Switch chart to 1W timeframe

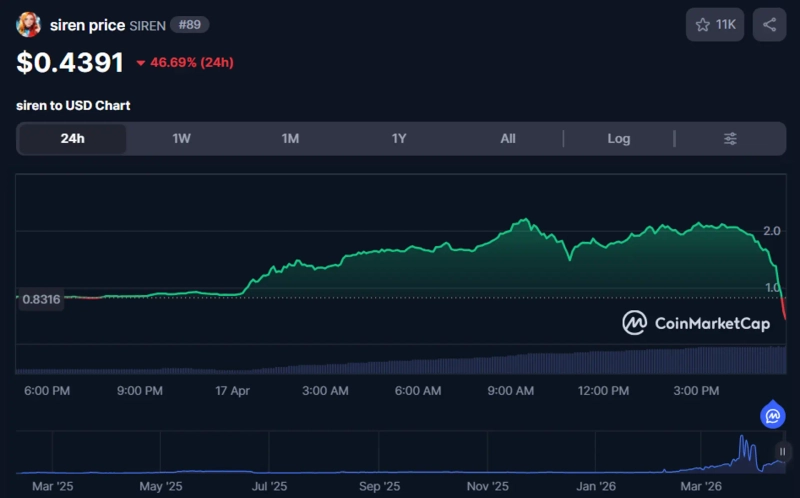(x=181, y=139)
